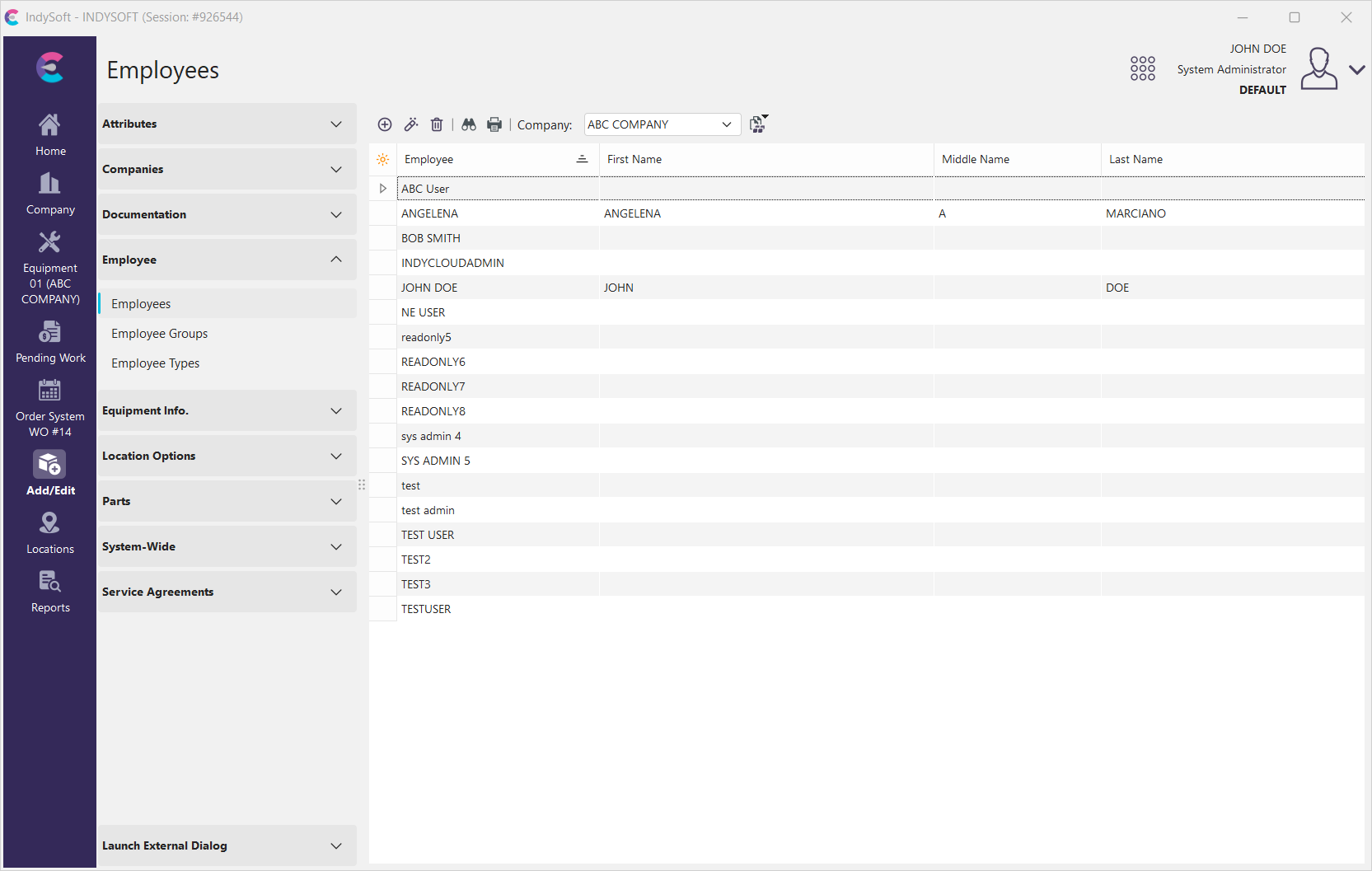Click the trash delete icon in toolbar
This screenshot has height=871, width=1372.
[x=437, y=124]
